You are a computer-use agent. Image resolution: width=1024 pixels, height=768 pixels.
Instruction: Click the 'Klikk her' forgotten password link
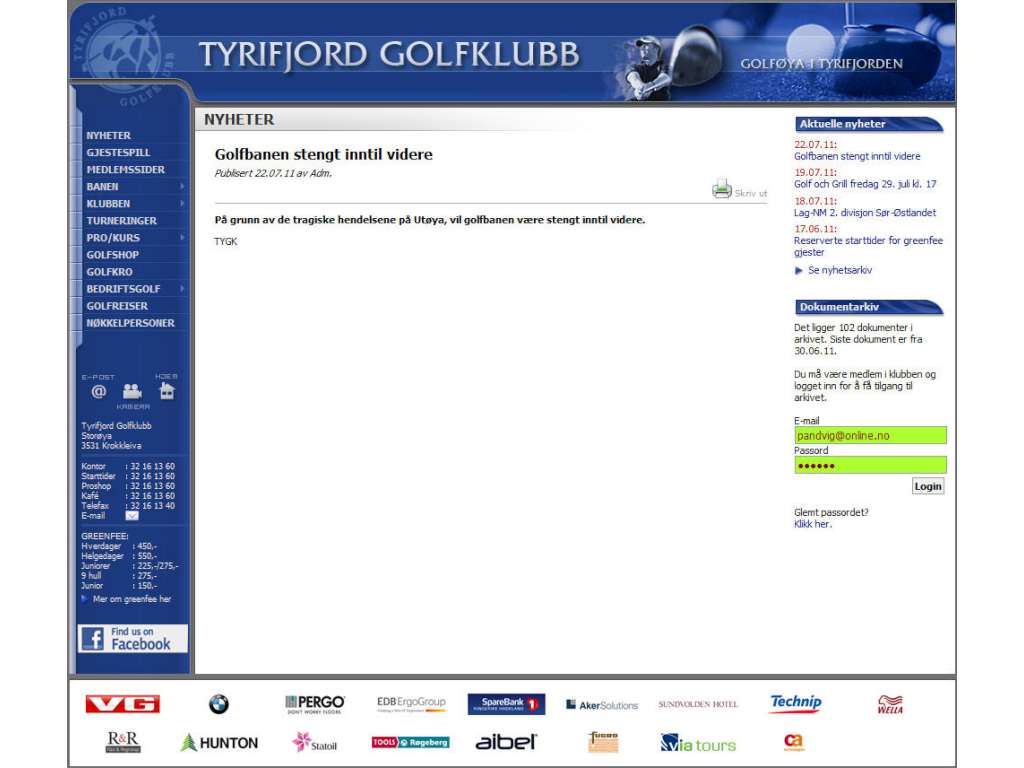point(812,524)
